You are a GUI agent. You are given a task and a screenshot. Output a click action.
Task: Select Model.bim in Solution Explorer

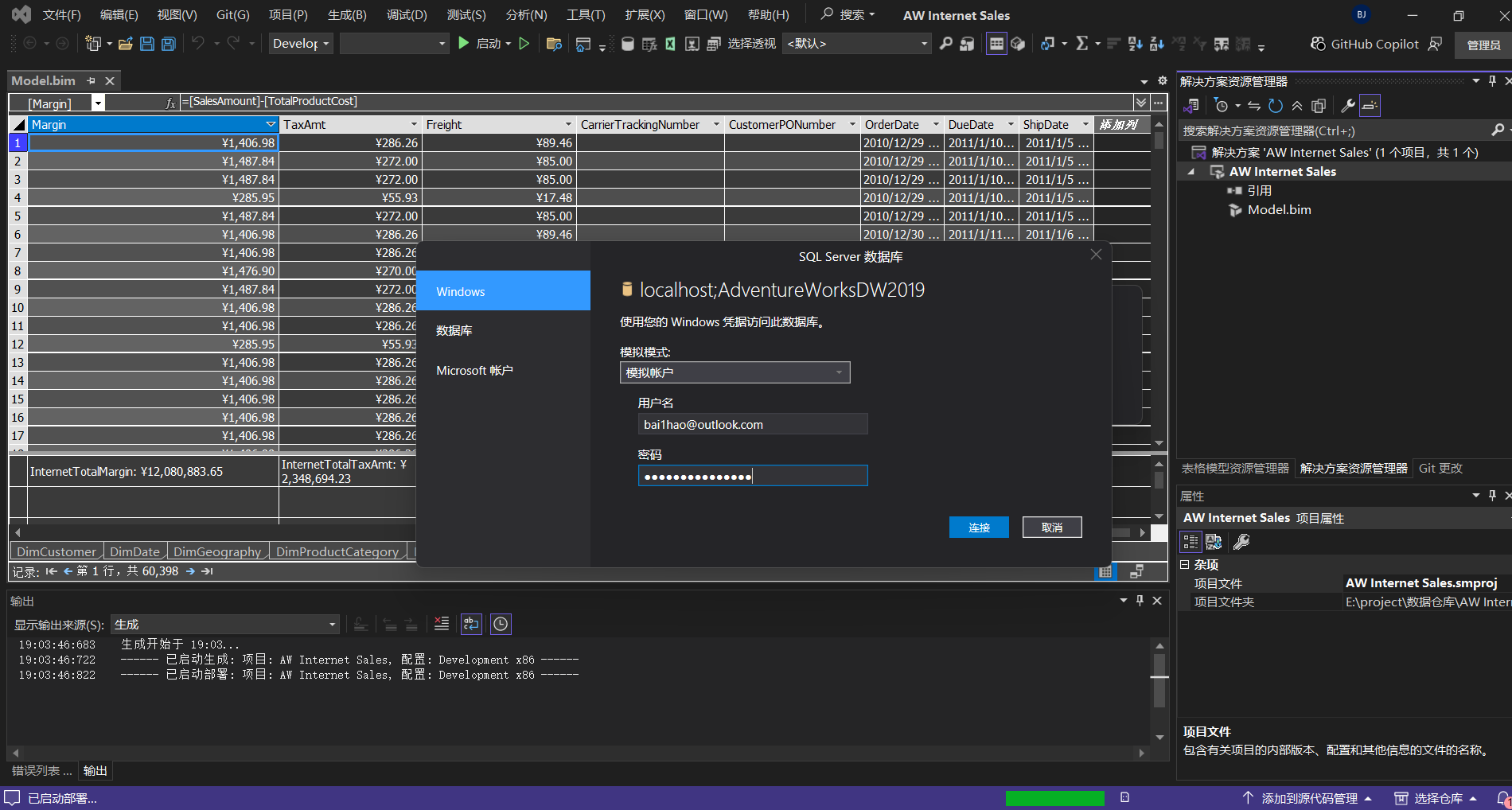click(x=1279, y=210)
